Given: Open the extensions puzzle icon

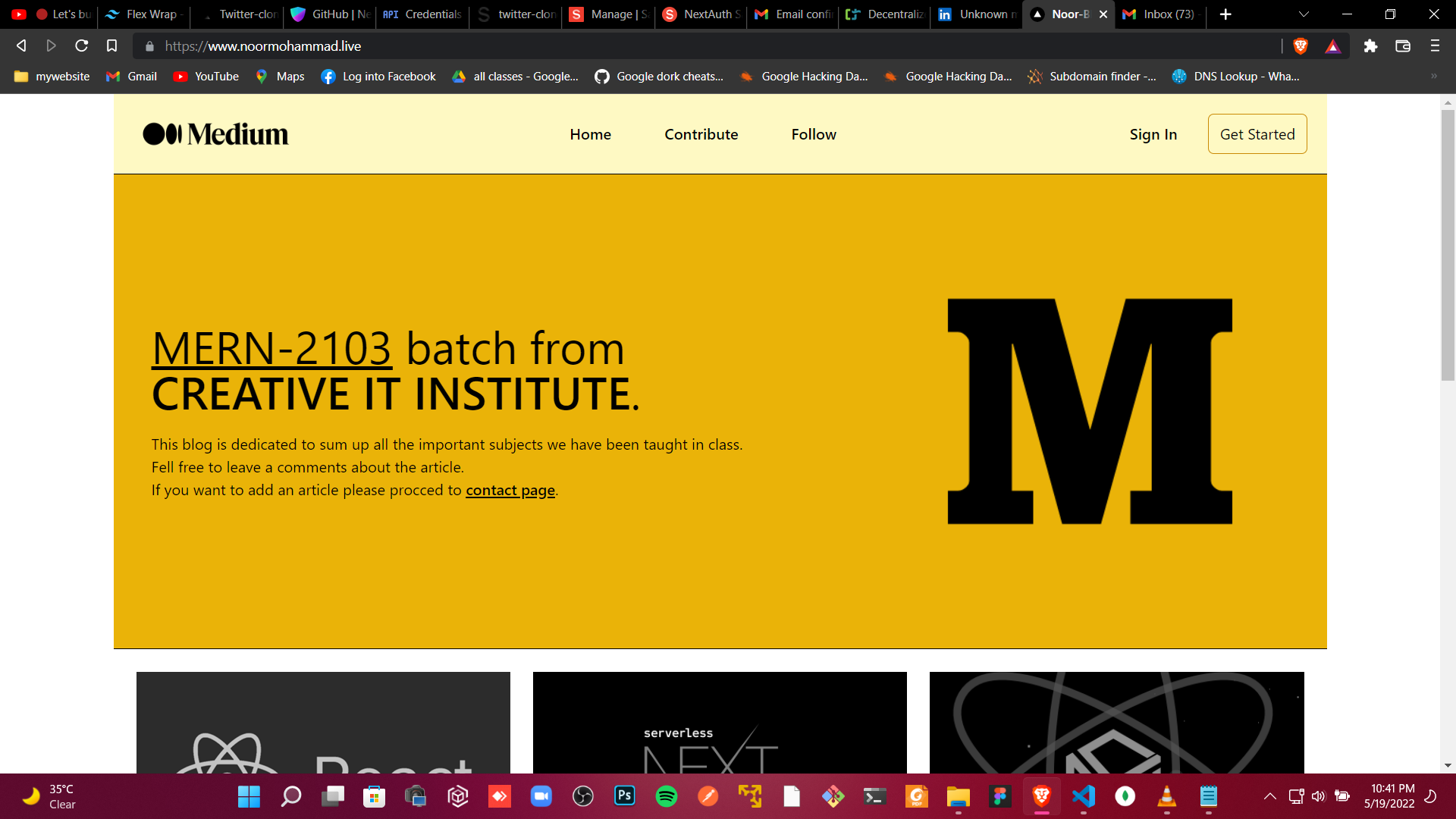Looking at the screenshot, I should pyautogui.click(x=1370, y=46).
